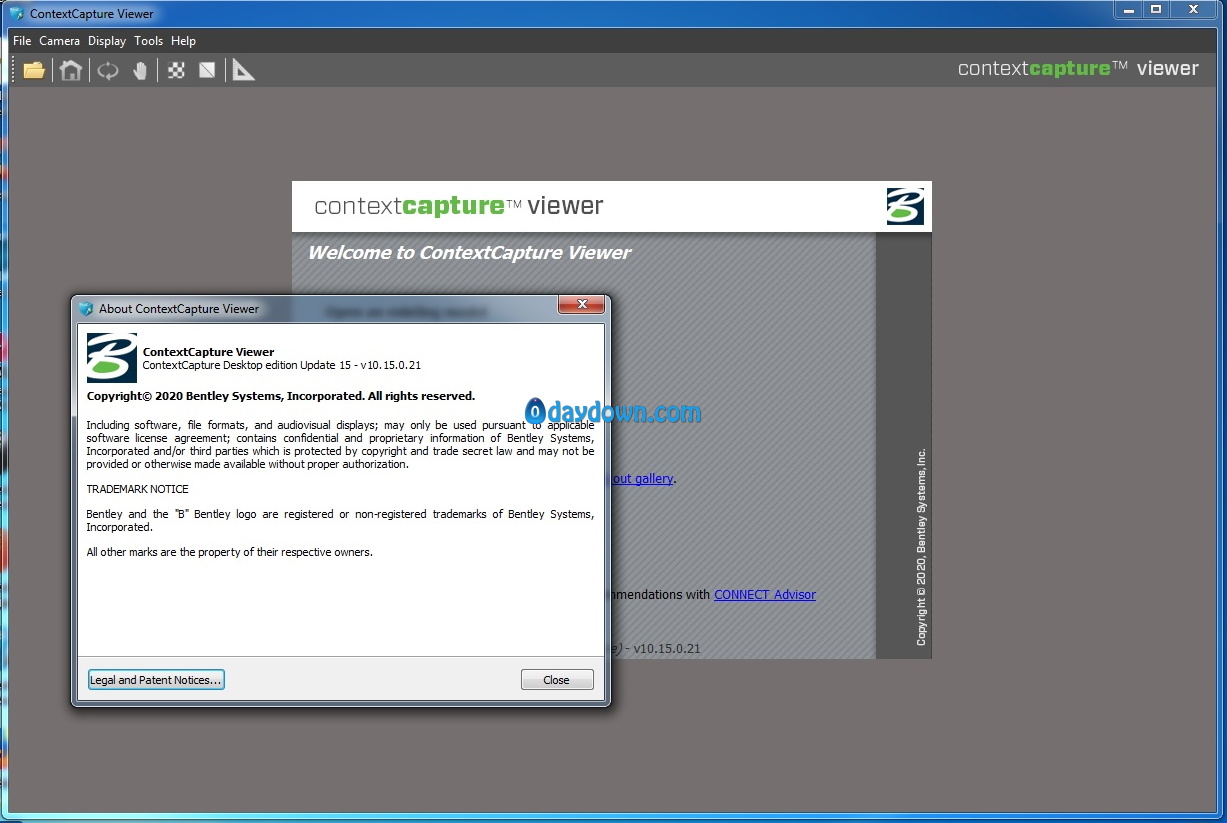Click bold 'ContextCapture Viewer' name in About dialog

click(x=208, y=352)
